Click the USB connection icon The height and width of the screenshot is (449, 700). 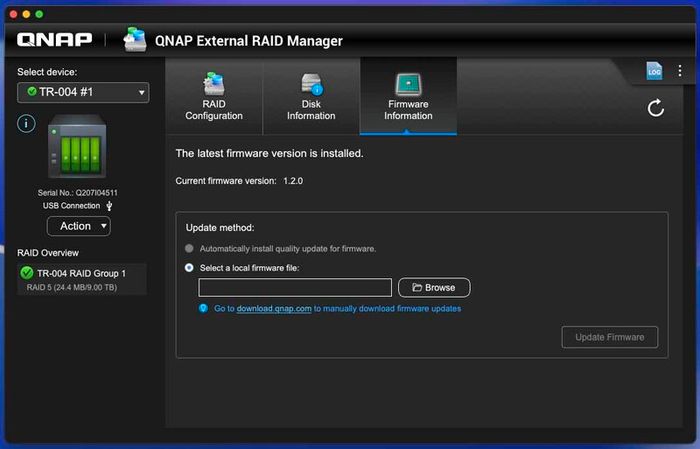point(109,206)
